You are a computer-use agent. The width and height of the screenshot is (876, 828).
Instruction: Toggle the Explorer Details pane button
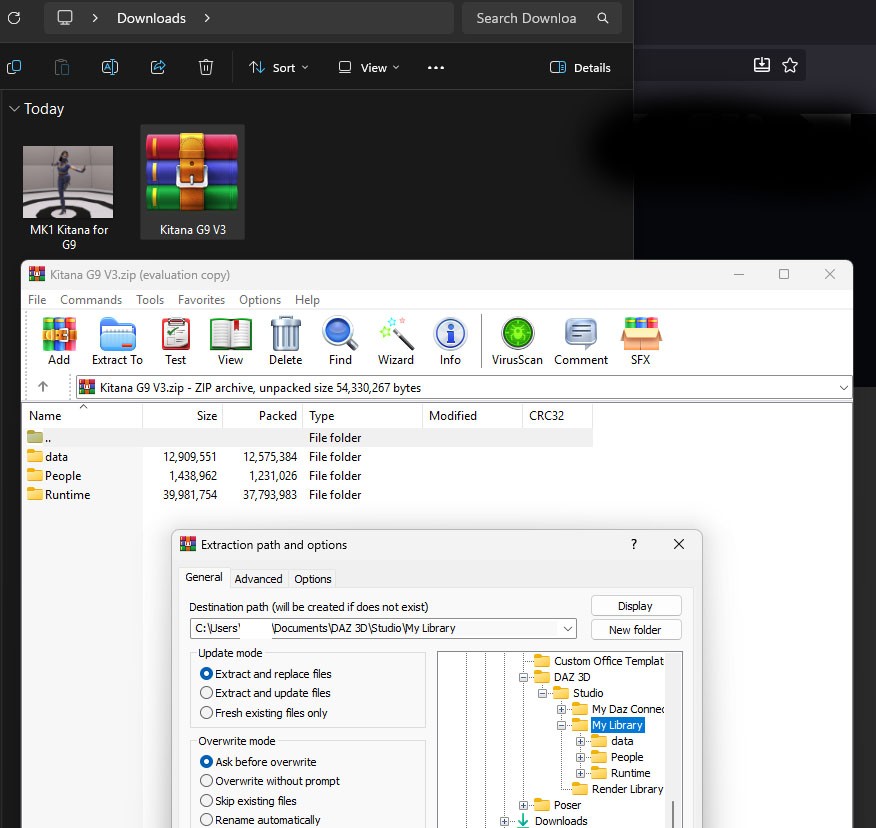[x=580, y=68]
